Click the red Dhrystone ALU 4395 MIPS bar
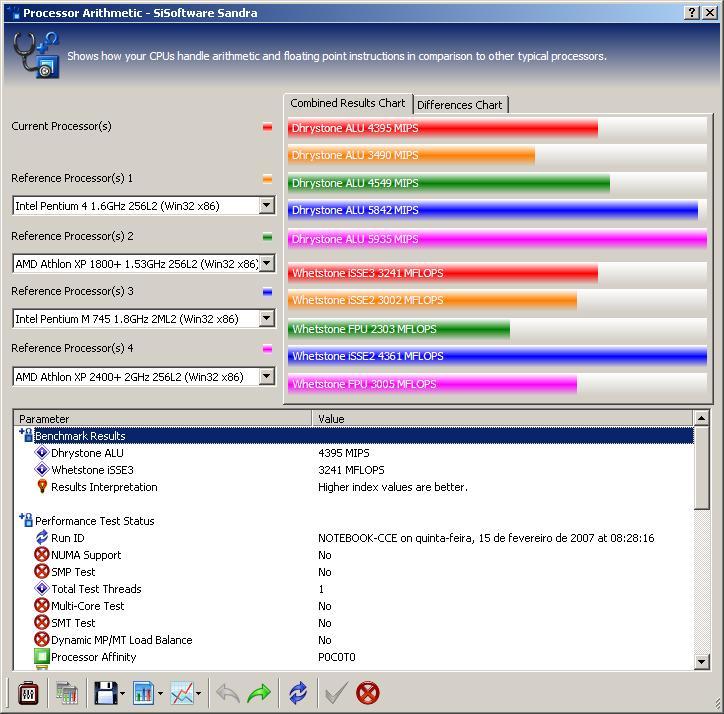 (443, 128)
